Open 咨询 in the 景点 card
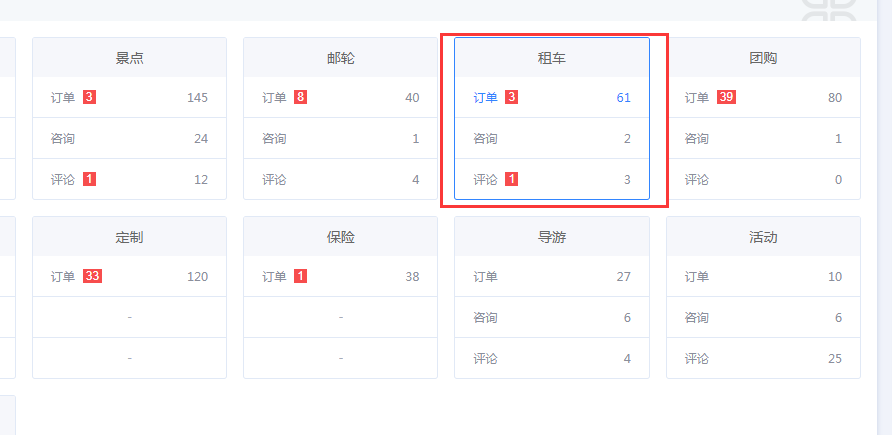This screenshot has height=435, width=892. 63,139
